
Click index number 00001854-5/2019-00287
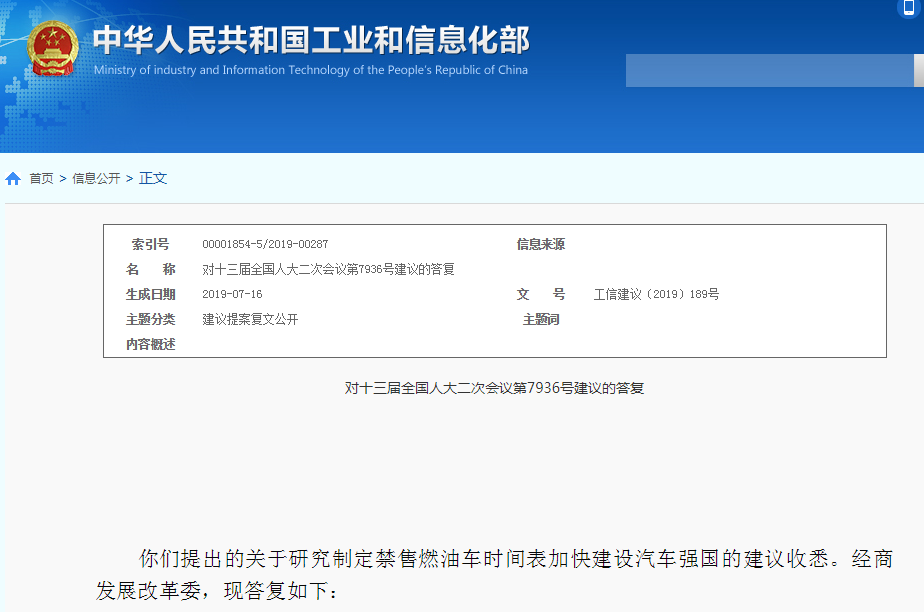[265, 245]
